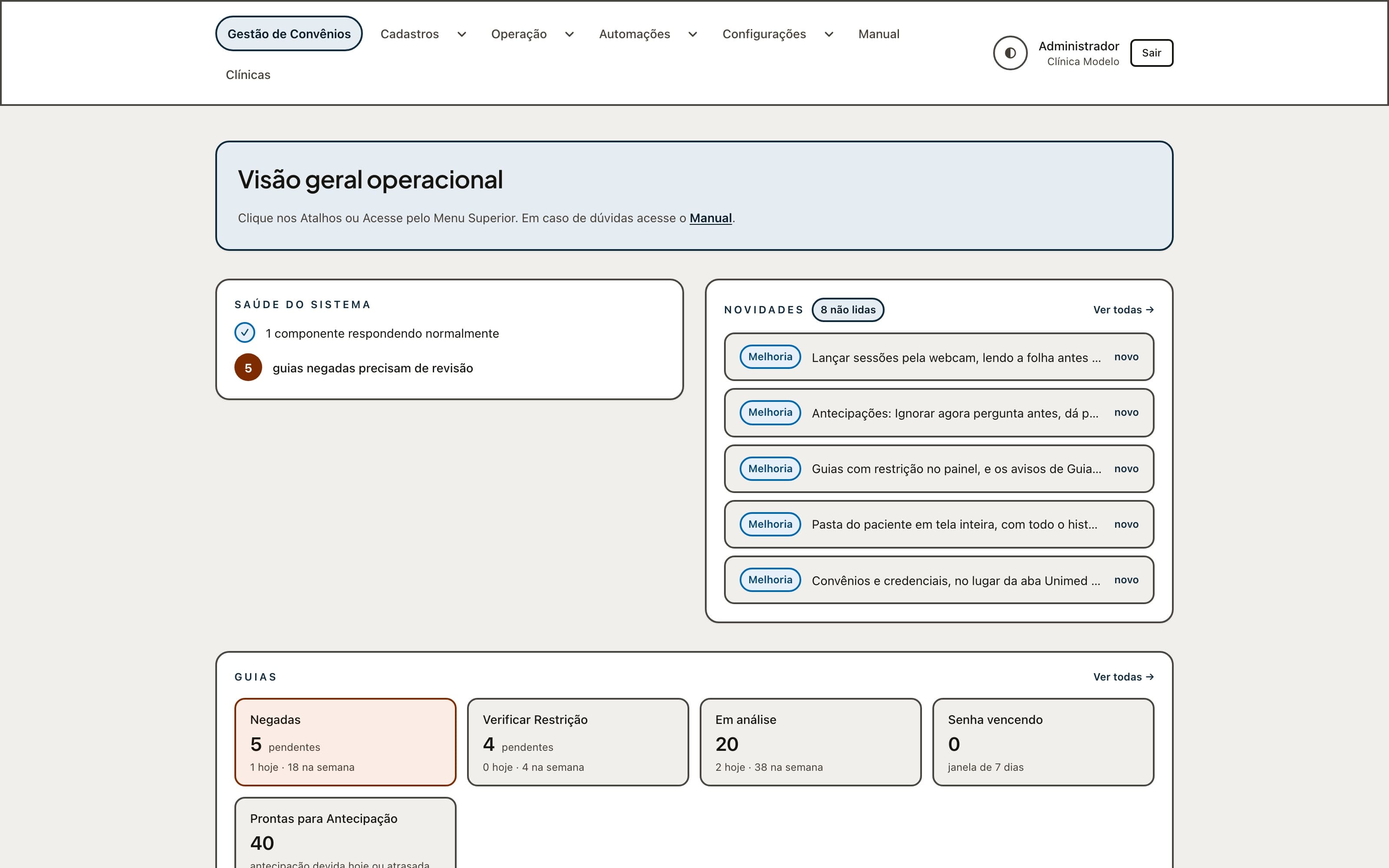Screen dimensions: 1389x868
Task: Open the Convênios e credenciais news item
Action: point(939,580)
